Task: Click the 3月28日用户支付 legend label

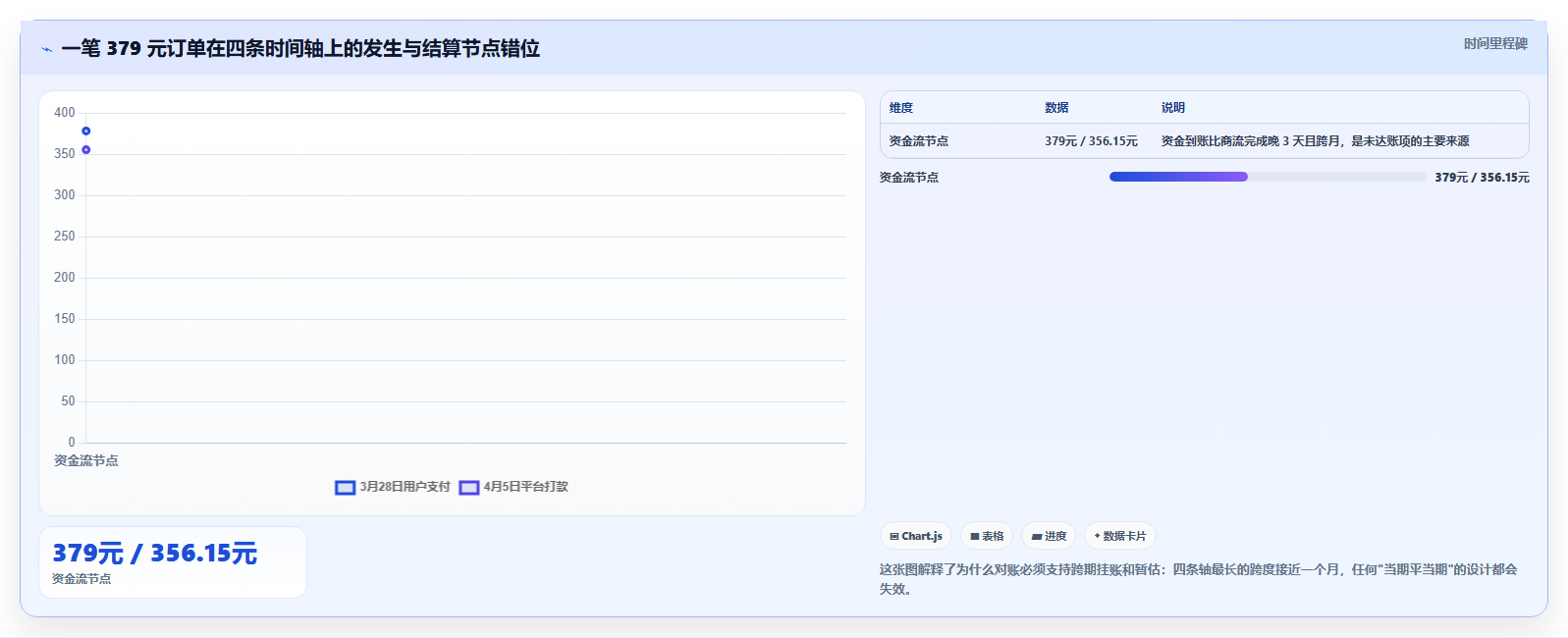Action: [x=405, y=487]
